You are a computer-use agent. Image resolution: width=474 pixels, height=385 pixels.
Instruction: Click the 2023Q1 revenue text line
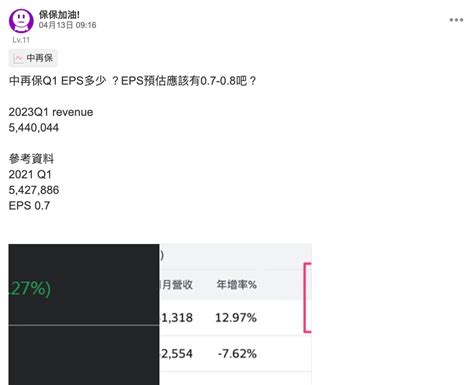click(51, 112)
